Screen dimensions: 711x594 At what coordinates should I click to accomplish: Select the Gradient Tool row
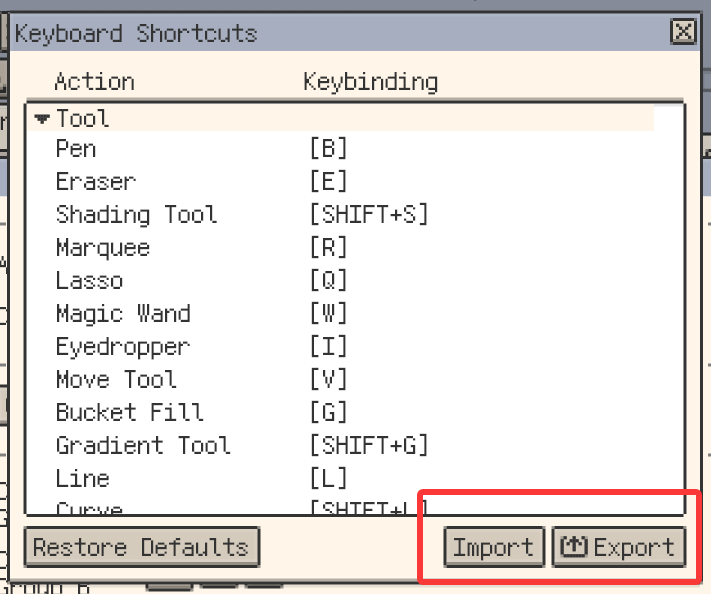142,446
